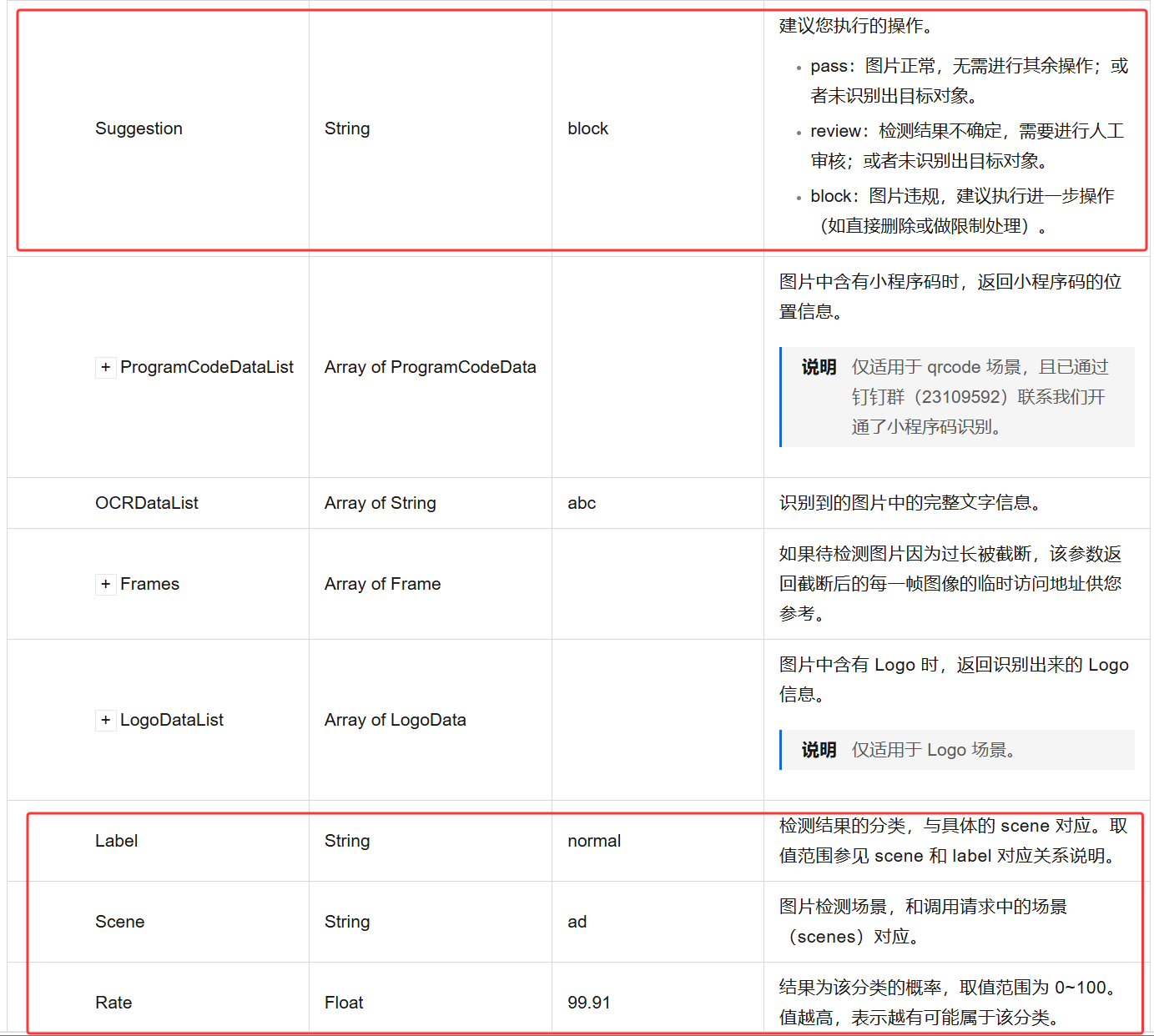The image size is (1154, 1036).
Task: Click the ProgramCodeDataList description text
Action: coord(950,297)
